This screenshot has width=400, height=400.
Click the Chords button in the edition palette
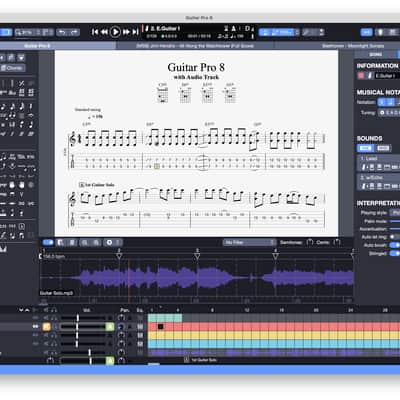12,68
